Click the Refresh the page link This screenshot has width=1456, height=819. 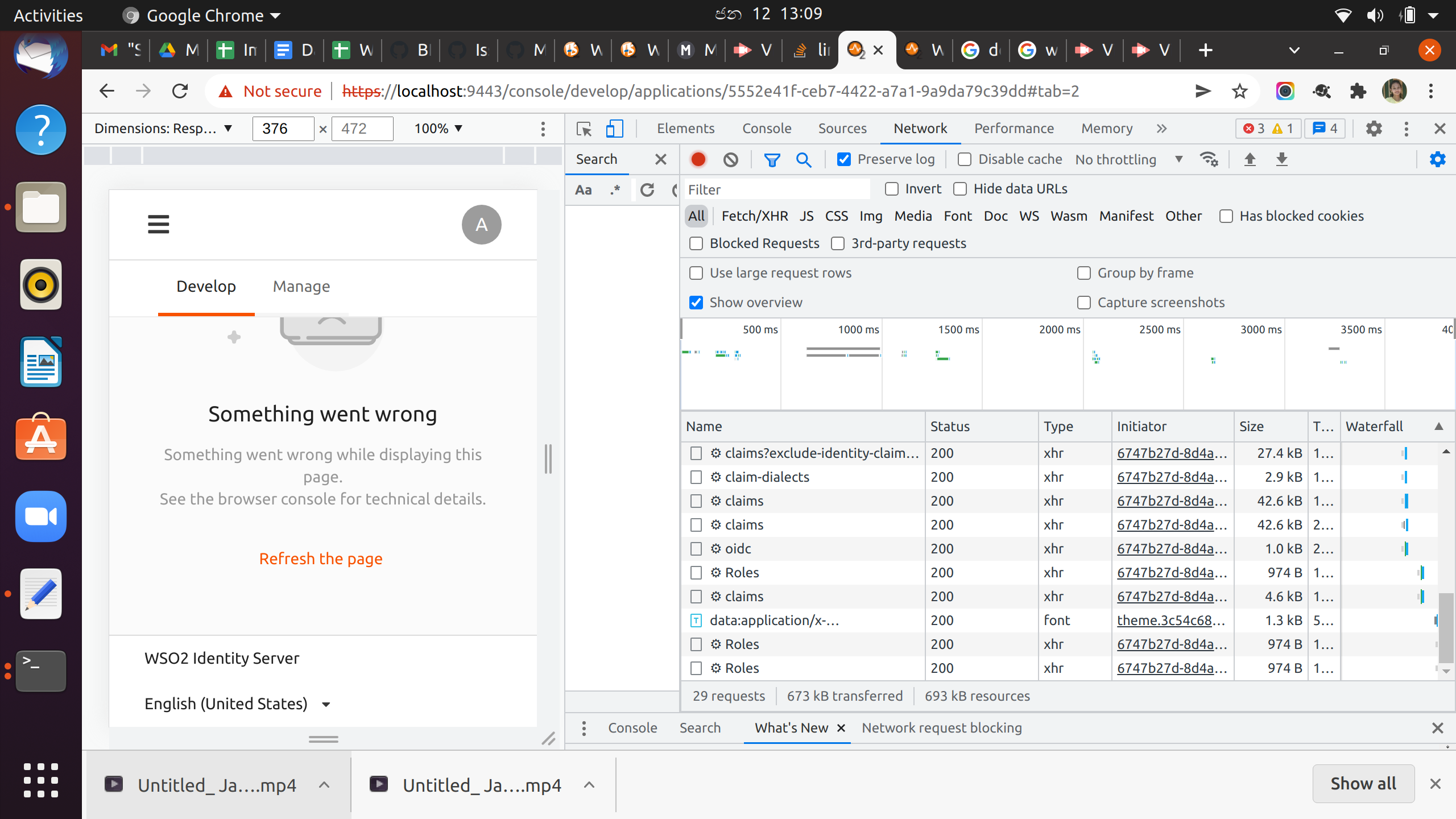point(321,559)
